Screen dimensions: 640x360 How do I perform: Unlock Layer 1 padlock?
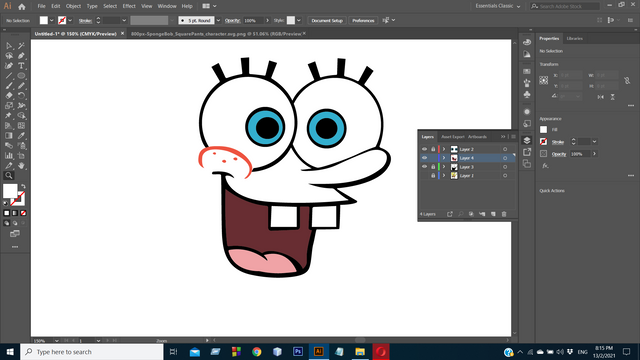[x=433, y=176]
